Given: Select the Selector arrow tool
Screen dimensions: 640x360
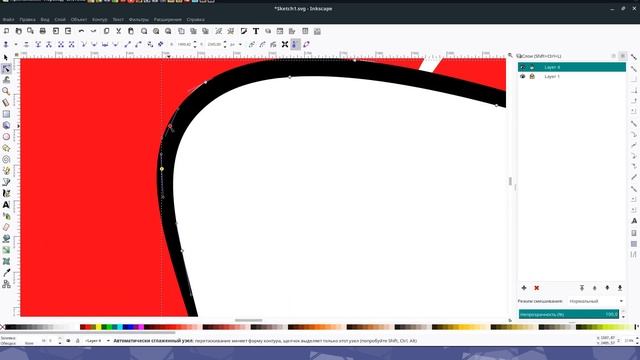Looking at the screenshot, I should click(x=6, y=58).
